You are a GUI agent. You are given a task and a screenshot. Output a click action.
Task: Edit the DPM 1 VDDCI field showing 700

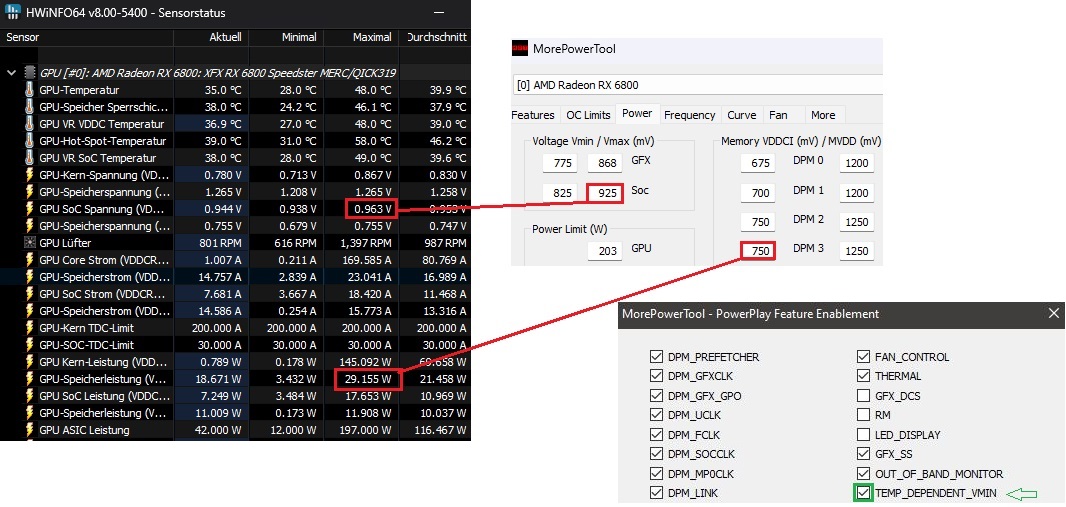pyautogui.click(x=760, y=192)
